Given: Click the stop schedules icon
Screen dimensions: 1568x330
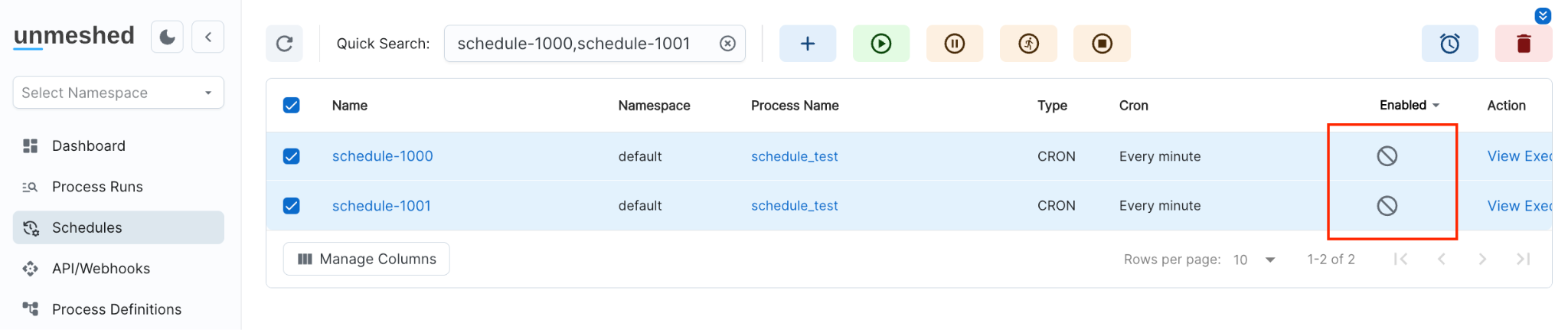Looking at the screenshot, I should (x=1101, y=44).
